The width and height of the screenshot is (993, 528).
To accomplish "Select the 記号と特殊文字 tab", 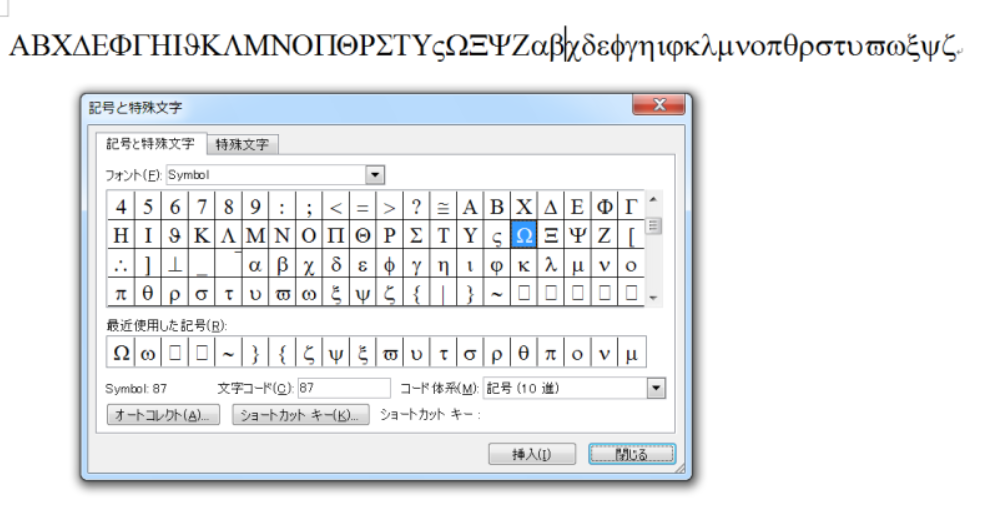I will [x=152, y=144].
